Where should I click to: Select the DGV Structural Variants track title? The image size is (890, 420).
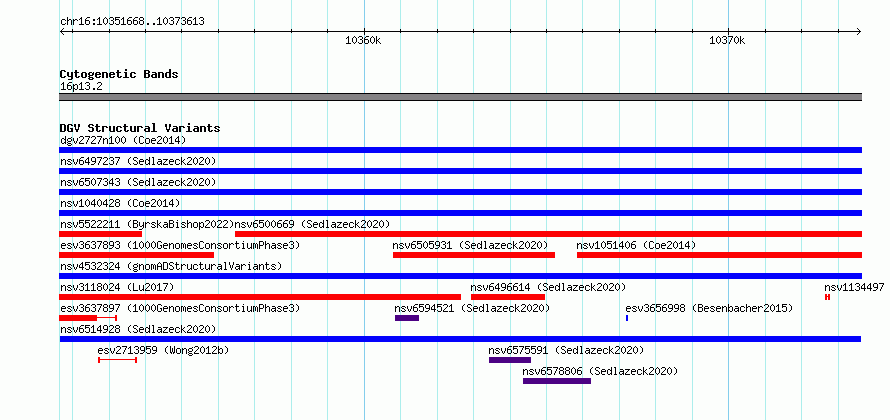pos(140,128)
